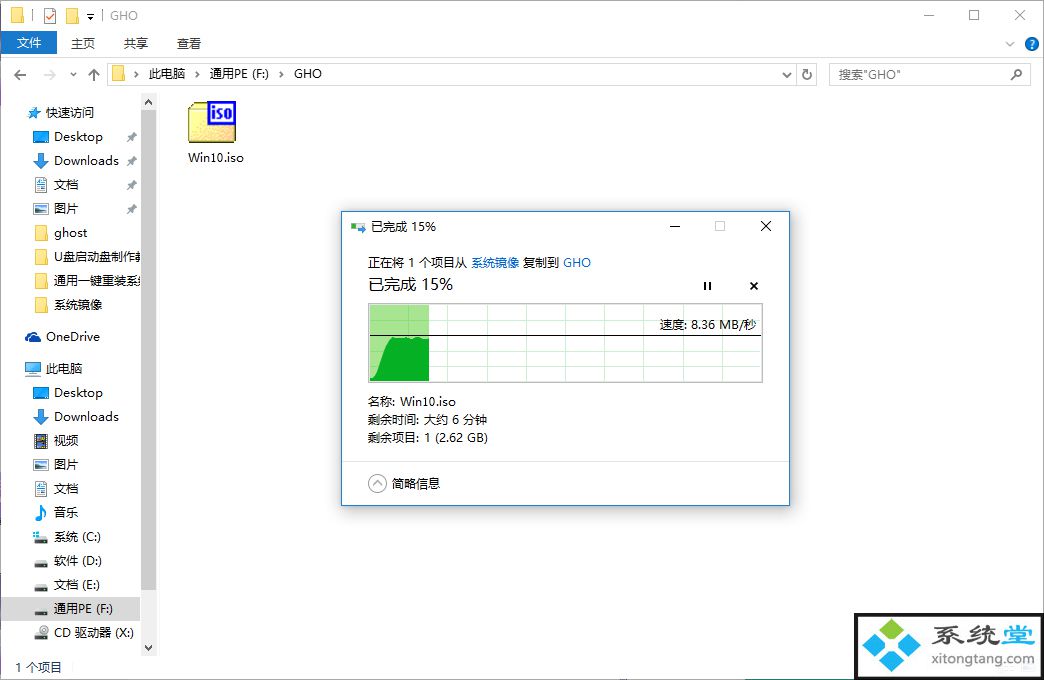The image size is (1044, 680).
Task: Open the Win10.iso file icon
Action: pos(212,122)
